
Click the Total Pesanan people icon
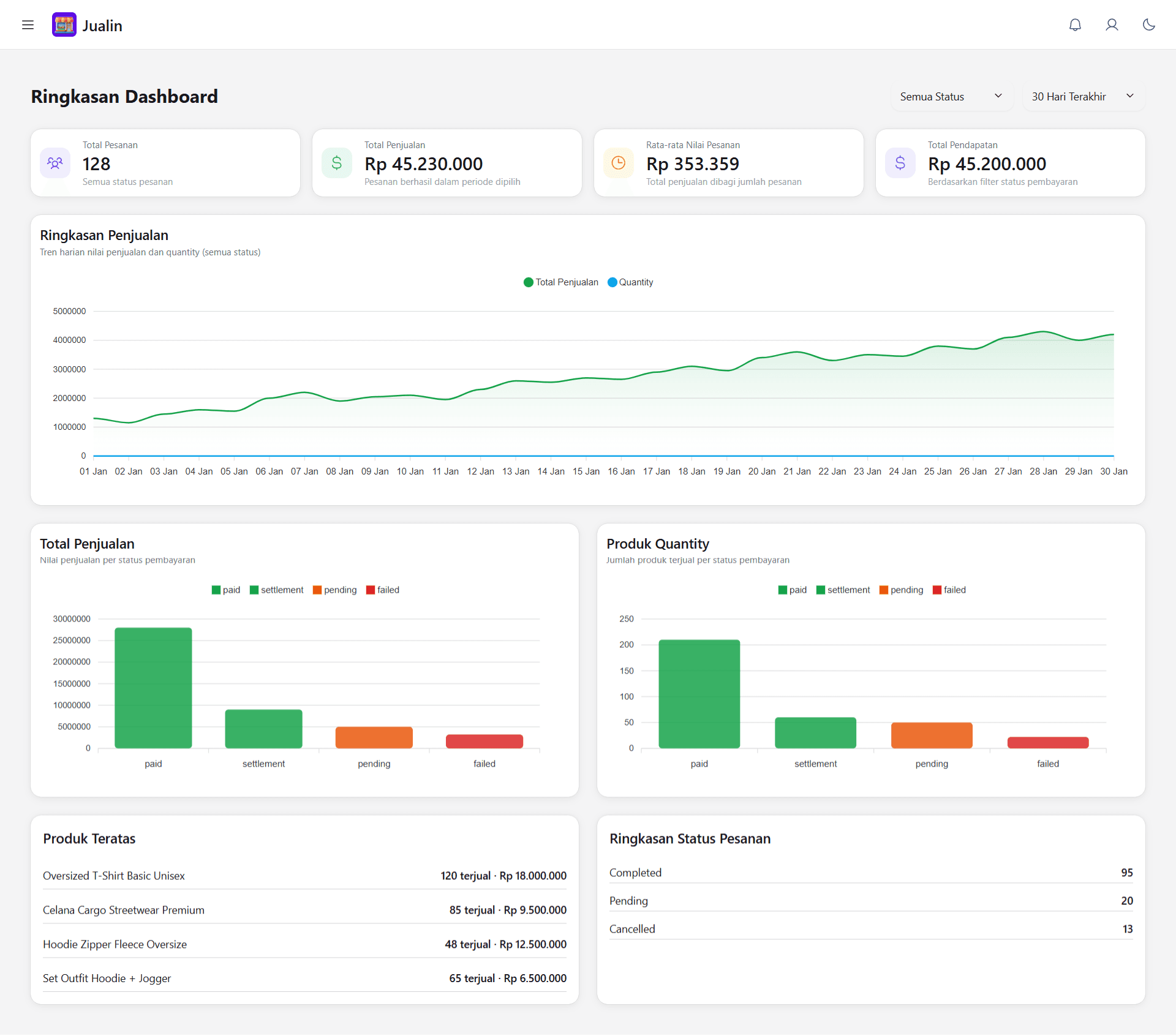coord(55,163)
